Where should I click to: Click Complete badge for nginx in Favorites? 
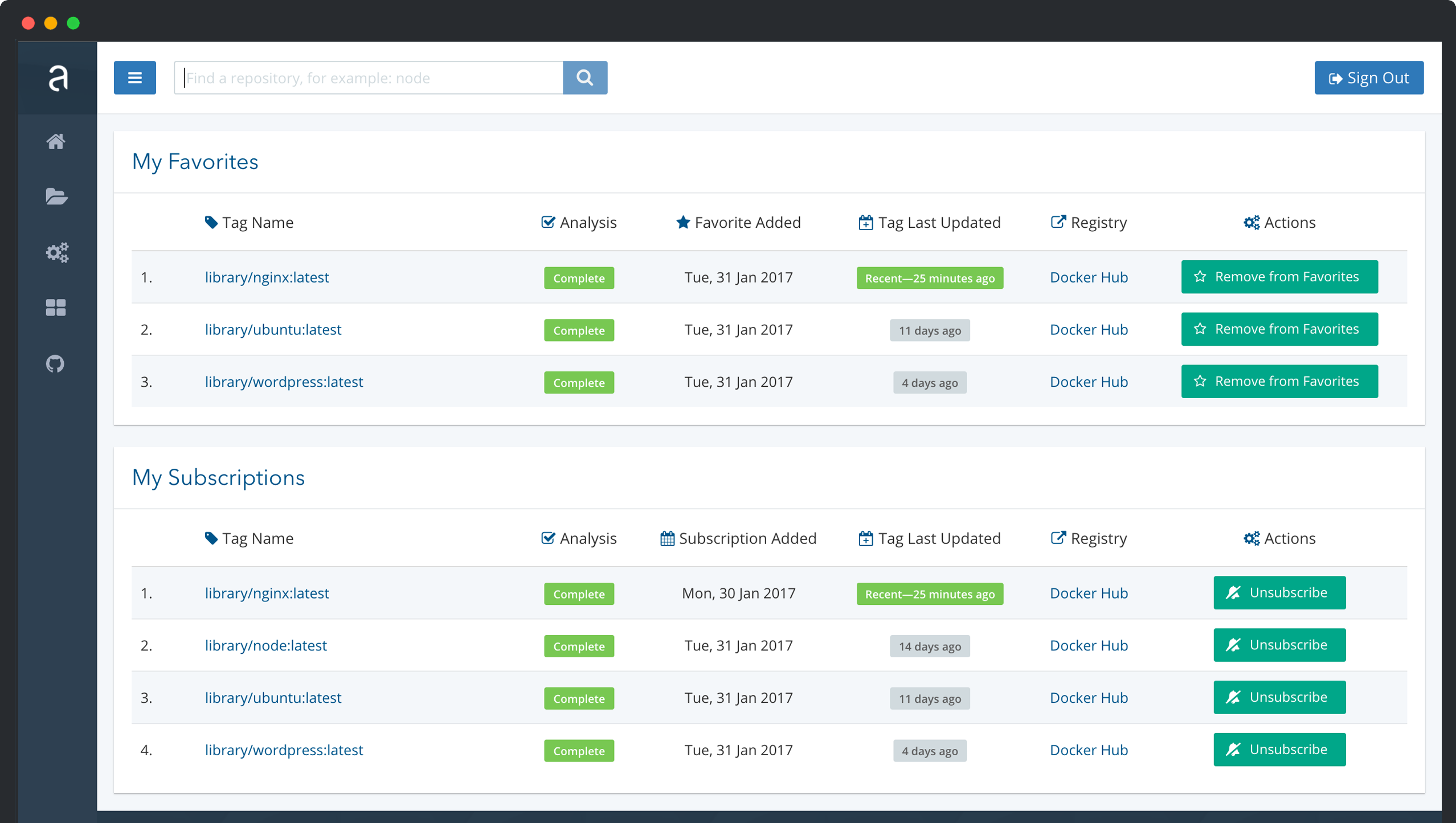[x=579, y=278]
